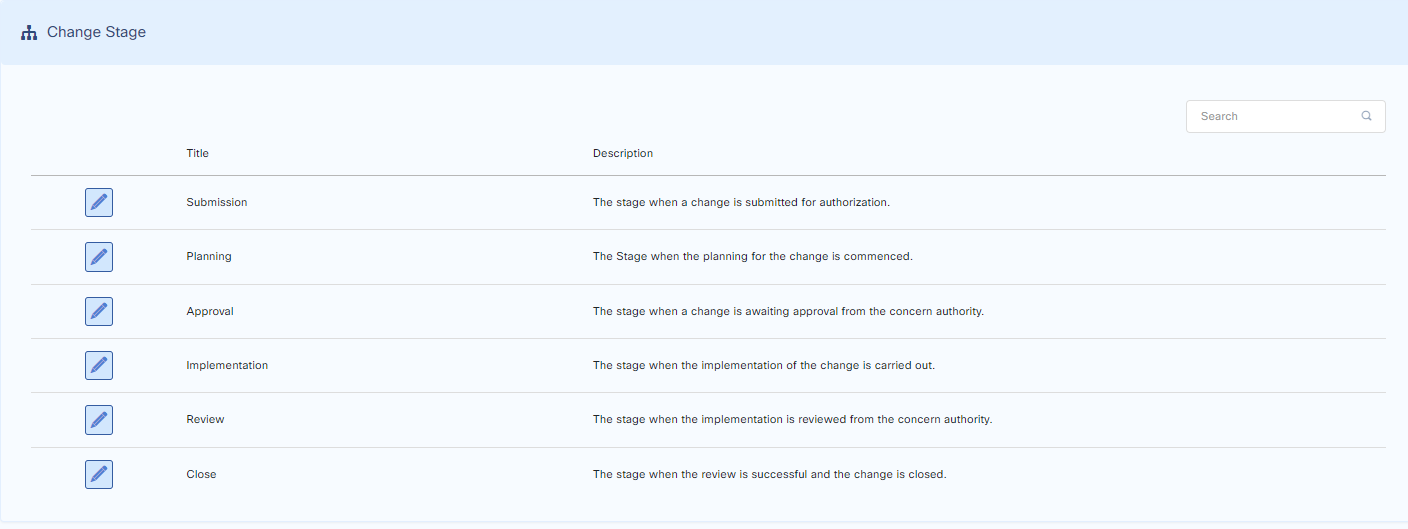
Task: Click the Change Stage page heading
Action: click(x=96, y=32)
